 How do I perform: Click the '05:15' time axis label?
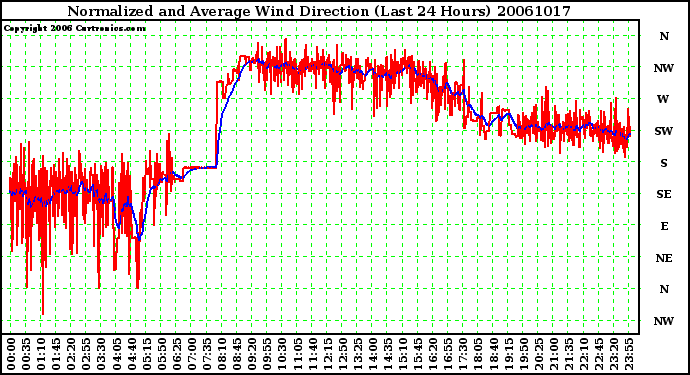tap(147, 354)
